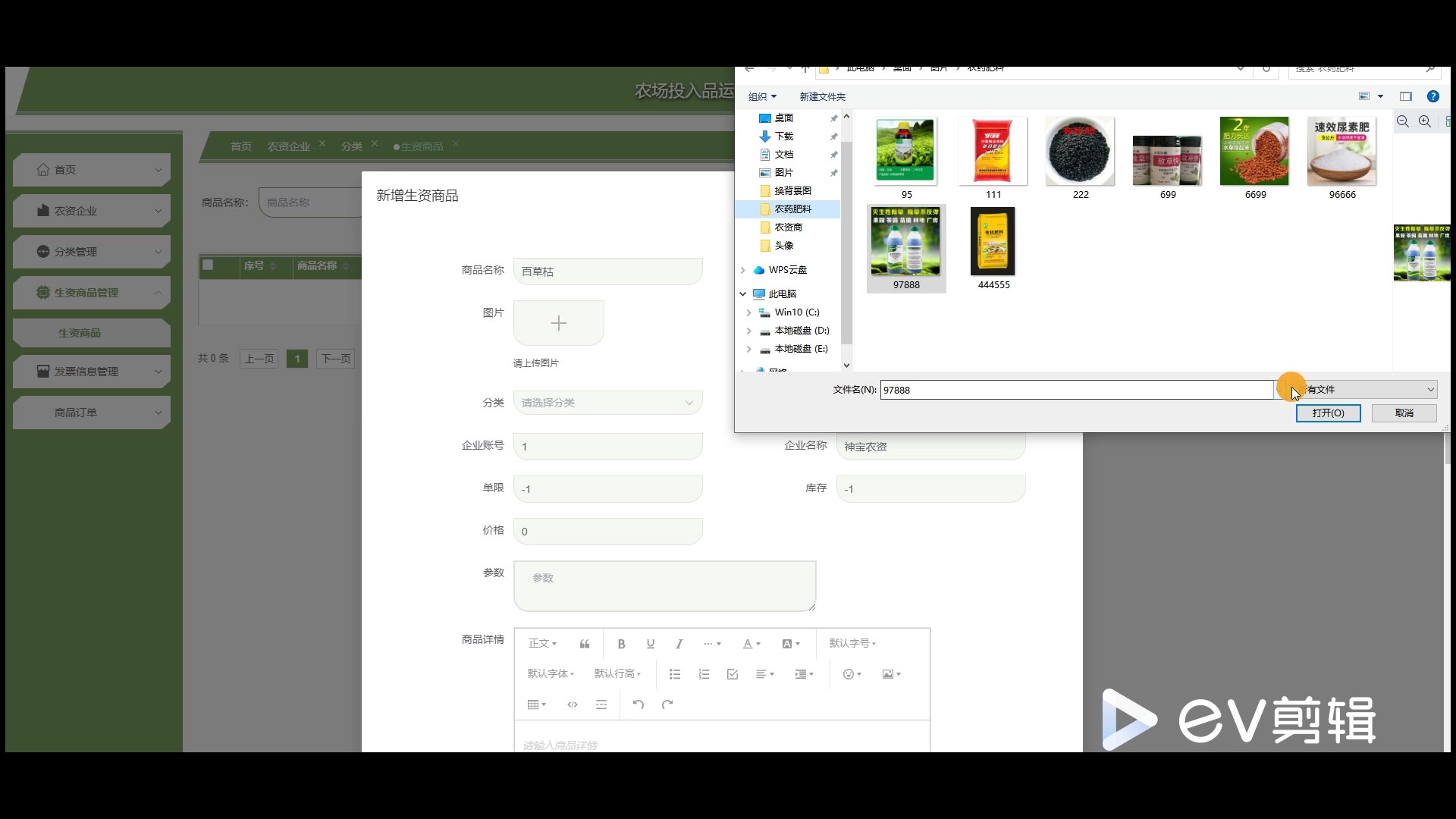Image resolution: width=1456 pixels, height=819 pixels.
Task: Select 农资商 folder in the sidebar
Action: 788,227
